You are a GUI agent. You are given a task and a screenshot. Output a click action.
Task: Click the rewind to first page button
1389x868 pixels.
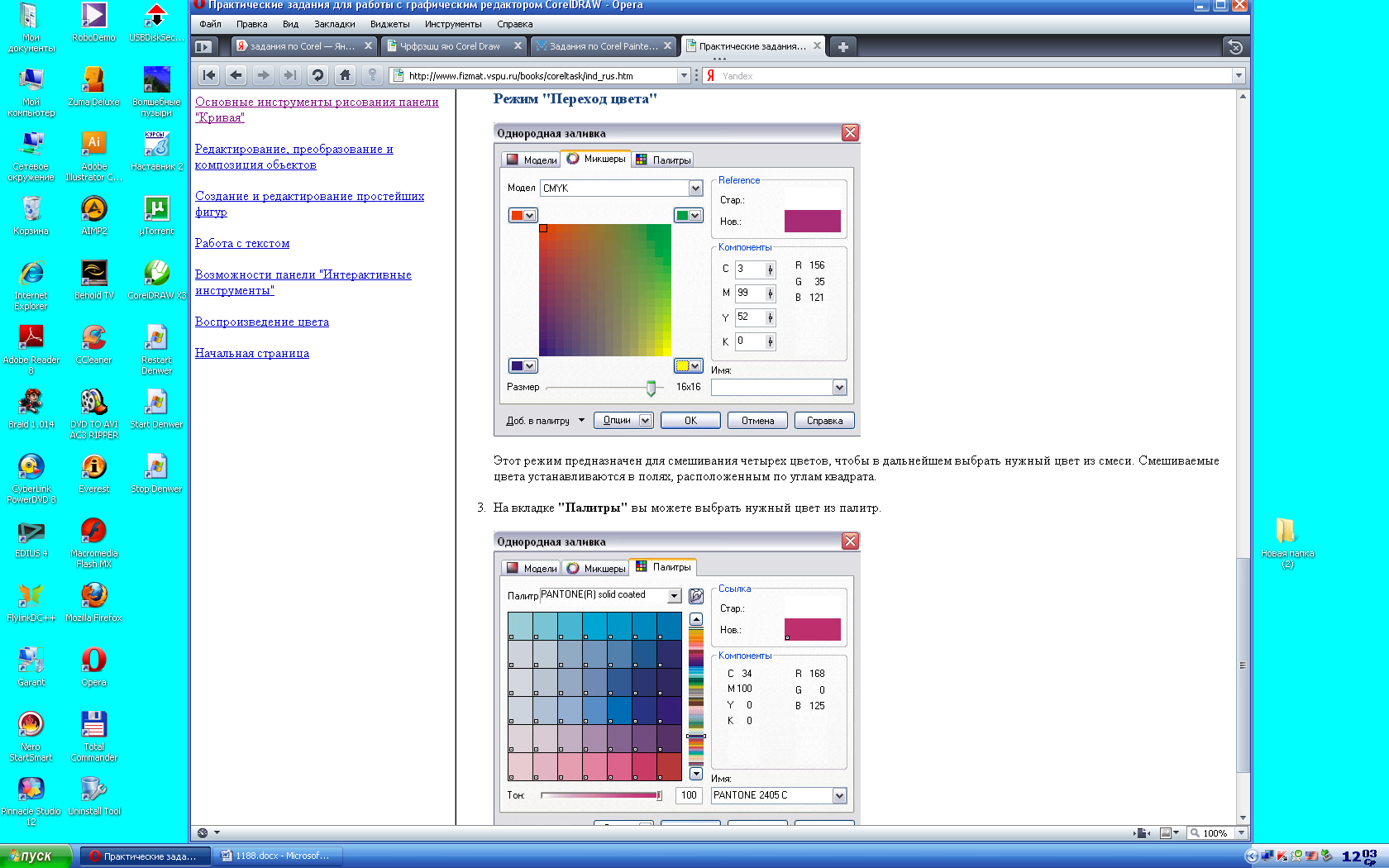pos(209,75)
